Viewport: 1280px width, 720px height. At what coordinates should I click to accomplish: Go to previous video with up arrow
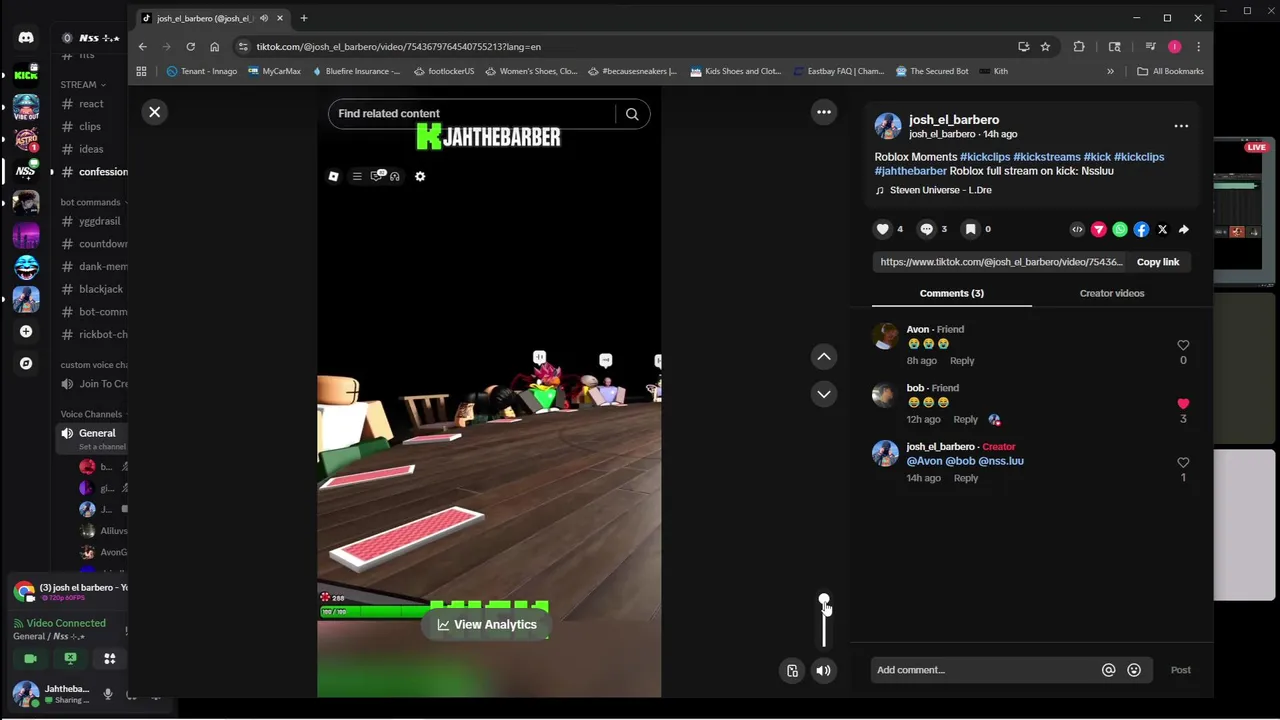coord(824,356)
